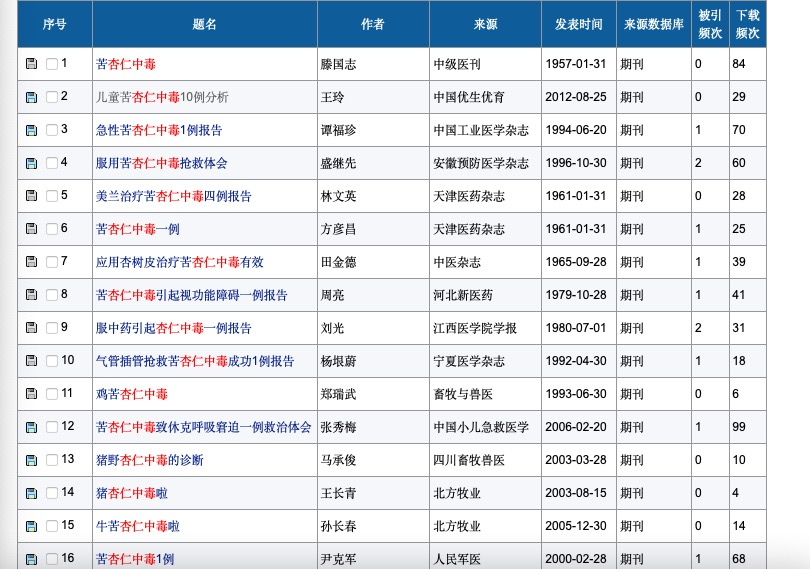Click download count 99
The width and height of the screenshot is (810, 569).
[x=739, y=427]
